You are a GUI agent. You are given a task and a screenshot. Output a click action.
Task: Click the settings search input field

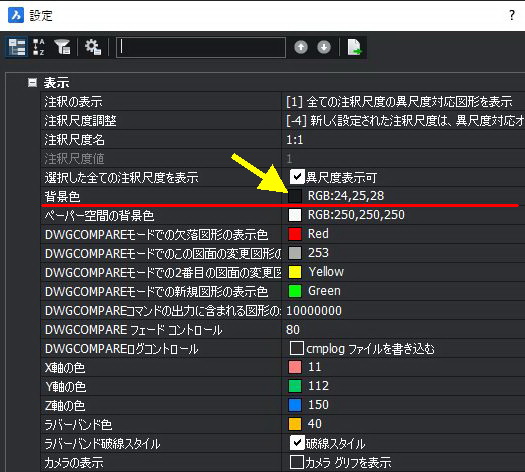coord(201,48)
